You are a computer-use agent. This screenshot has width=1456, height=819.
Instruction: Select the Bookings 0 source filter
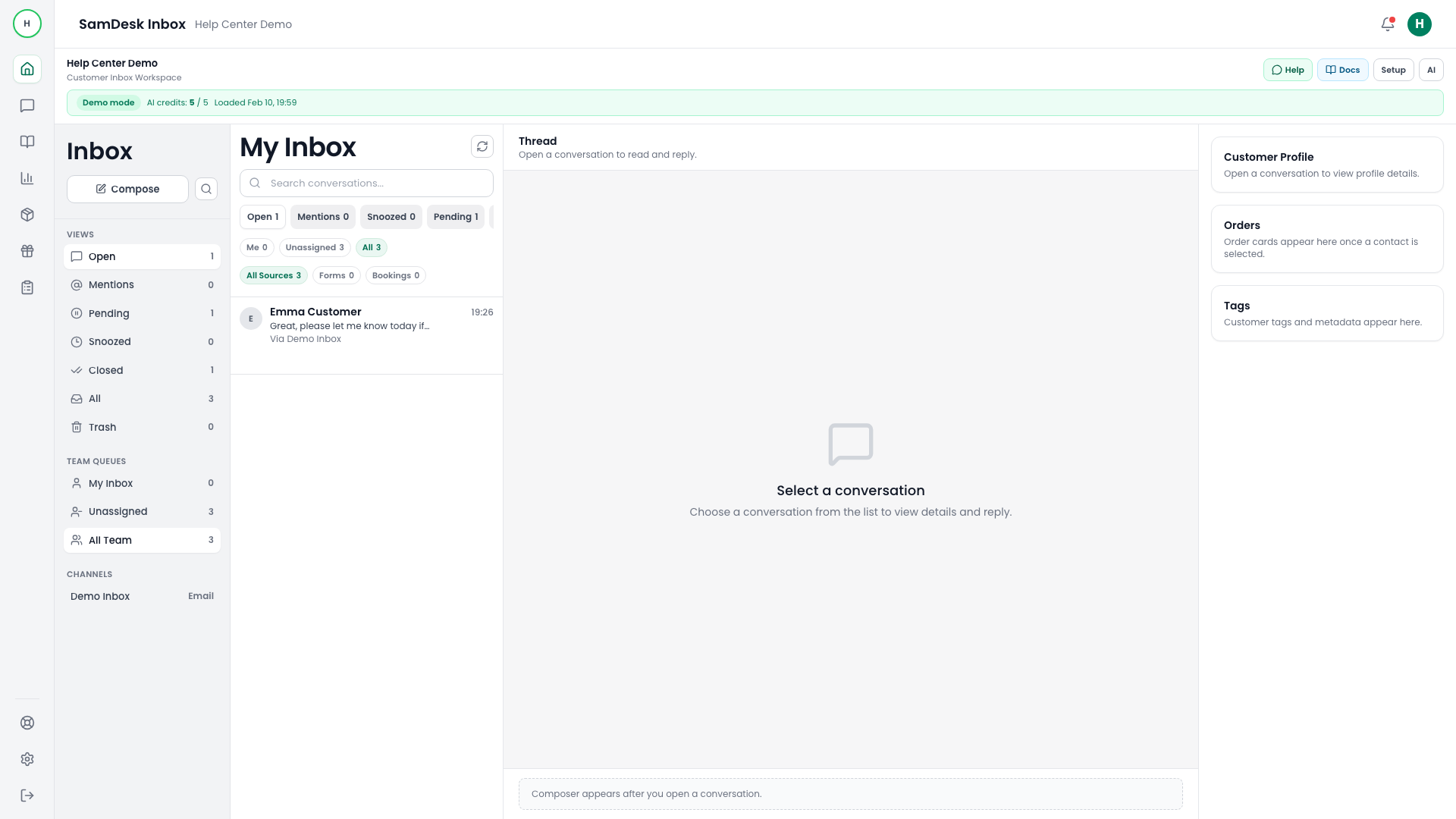pos(394,275)
